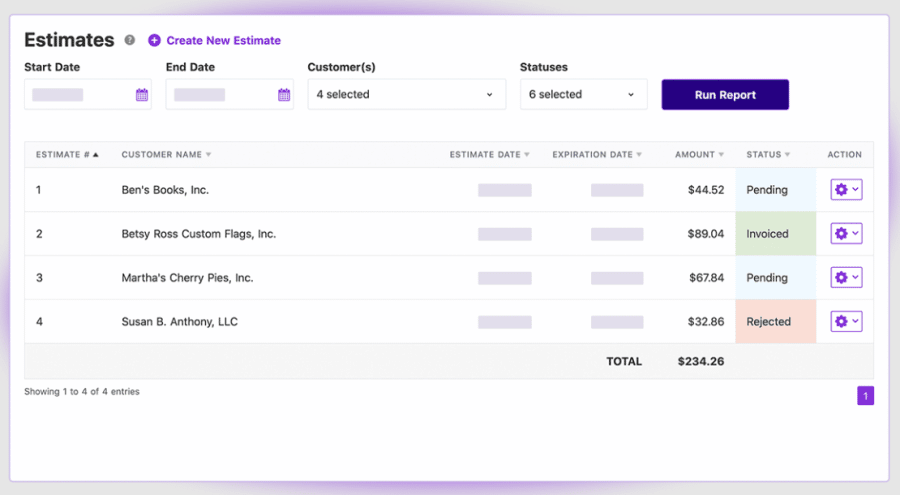The height and width of the screenshot is (495, 900).
Task: Click the plus icon for Create New Estimate
Action: tap(154, 40)
